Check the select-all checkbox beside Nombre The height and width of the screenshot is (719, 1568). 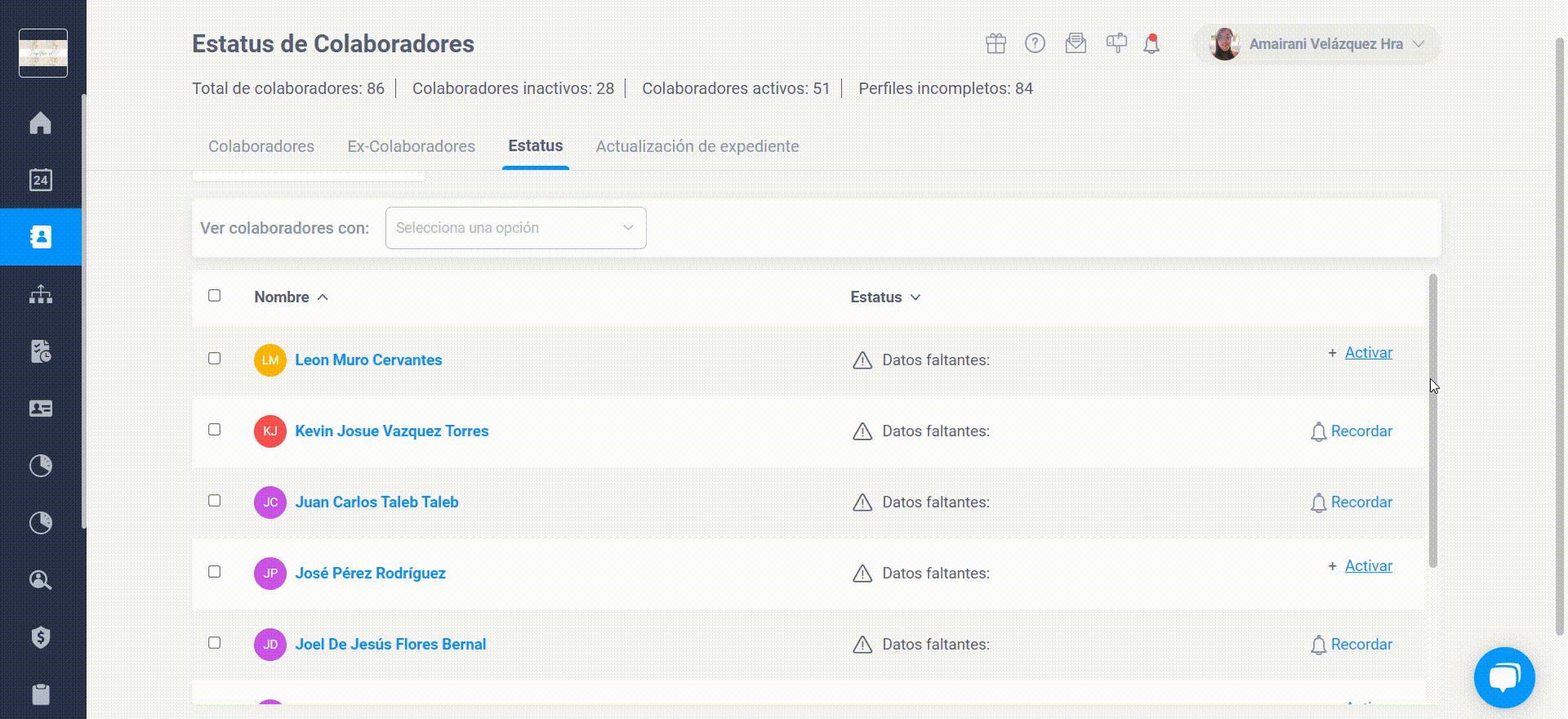tap(214, 296)
